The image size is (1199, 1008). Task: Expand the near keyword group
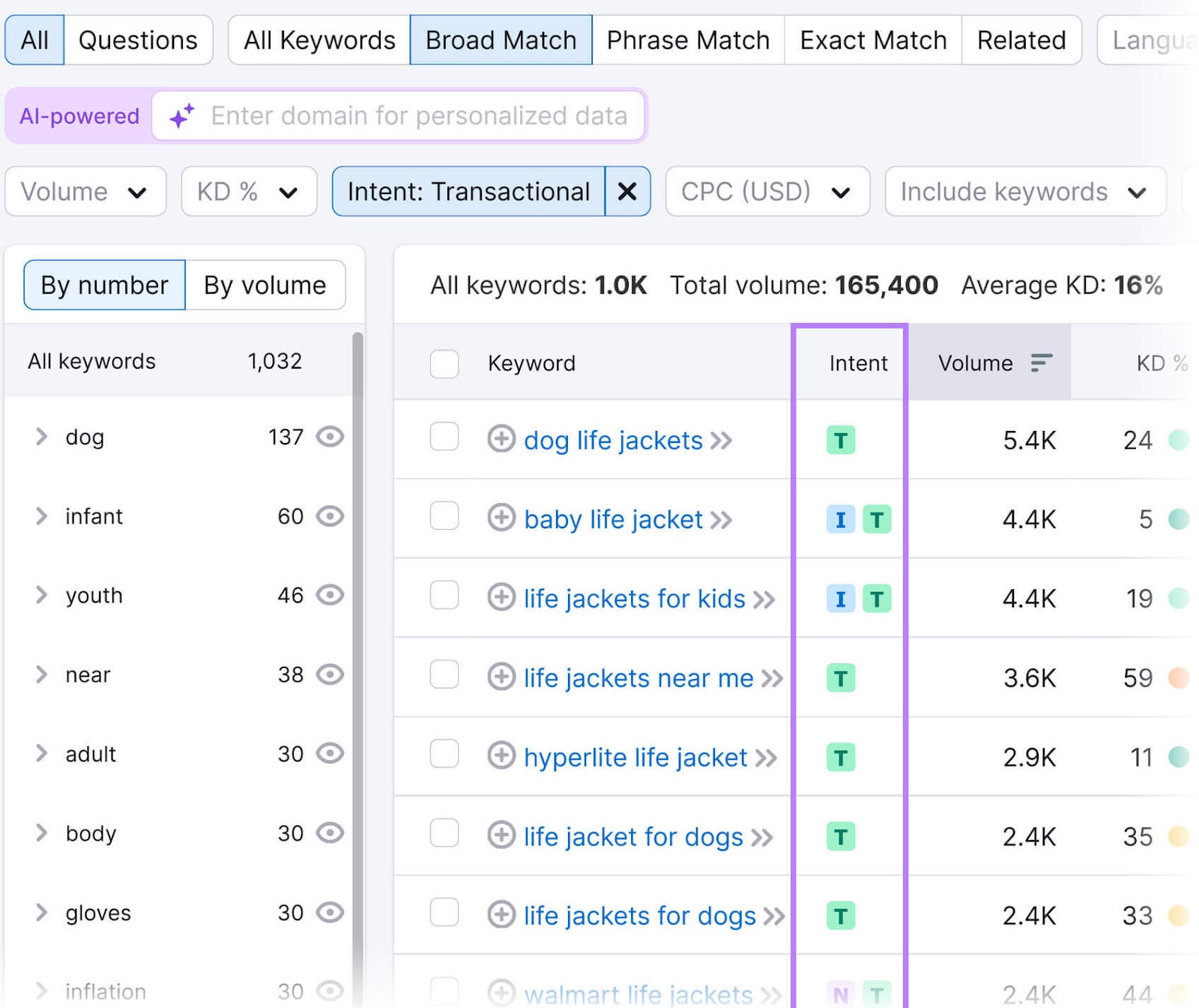point(42,674)
